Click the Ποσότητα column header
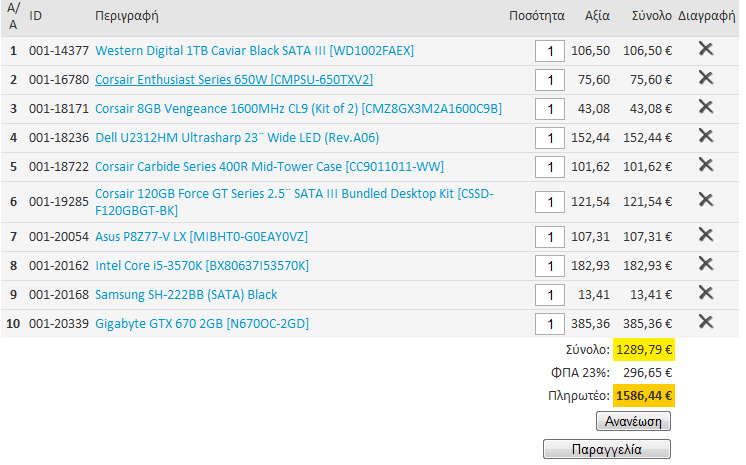 coord(537,16)
